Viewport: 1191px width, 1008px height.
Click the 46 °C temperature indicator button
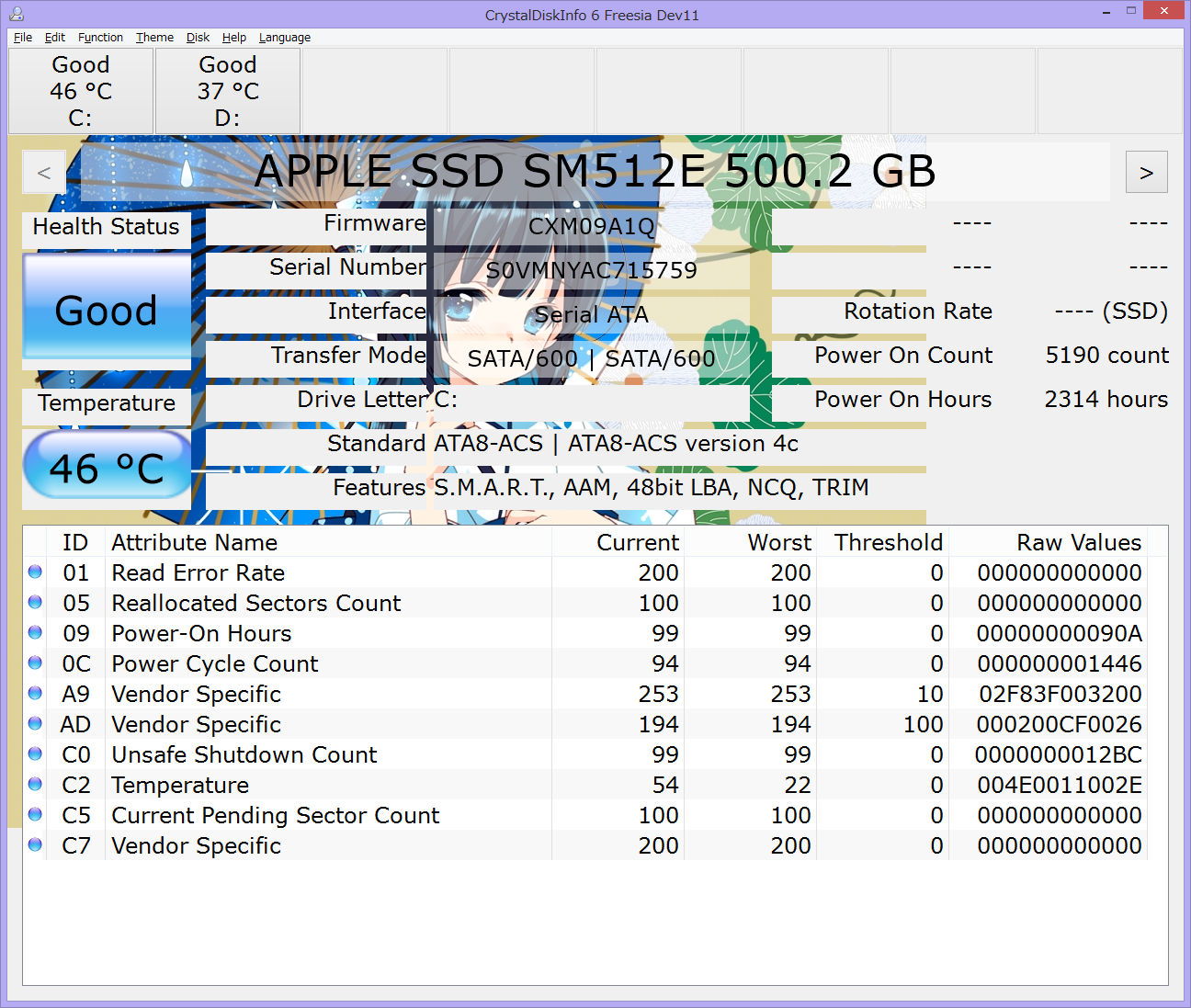pyautogui.click(x=107, y=468)
